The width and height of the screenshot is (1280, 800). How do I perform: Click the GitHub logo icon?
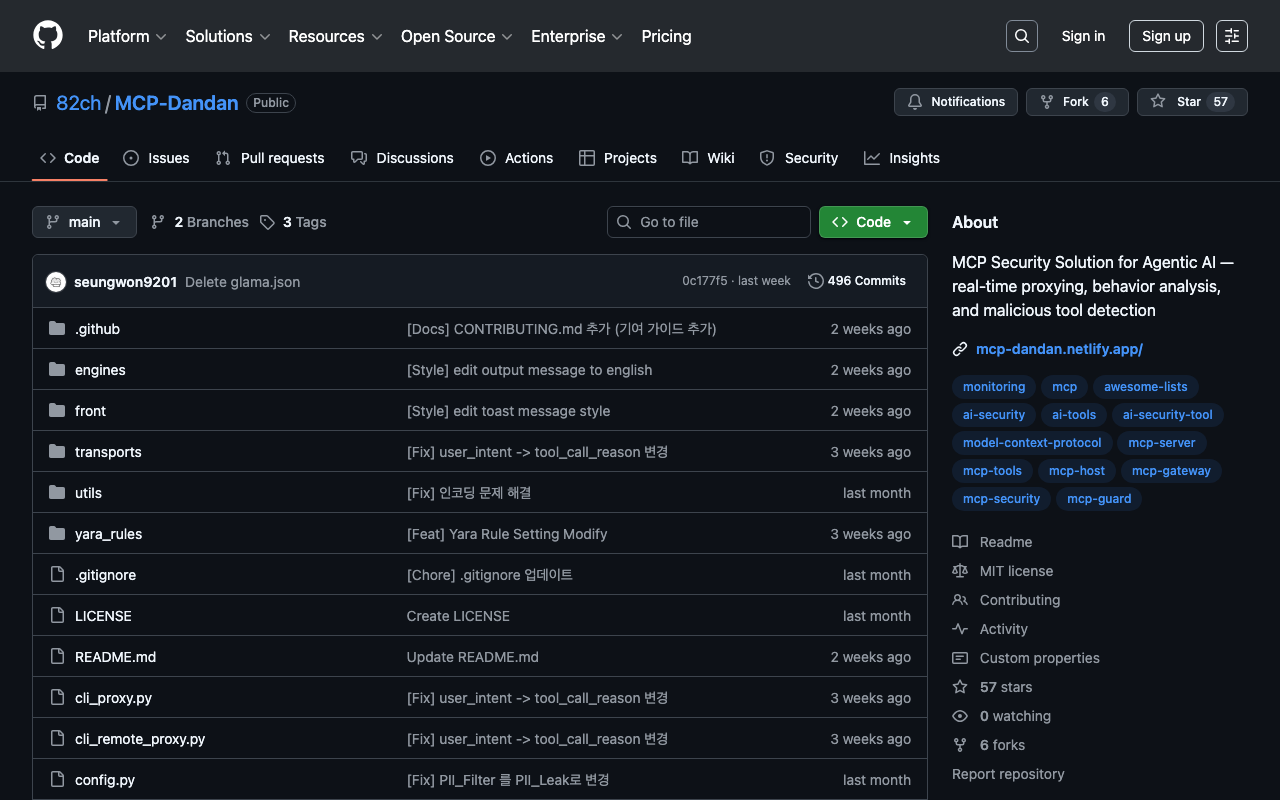(x=48, y=36)
